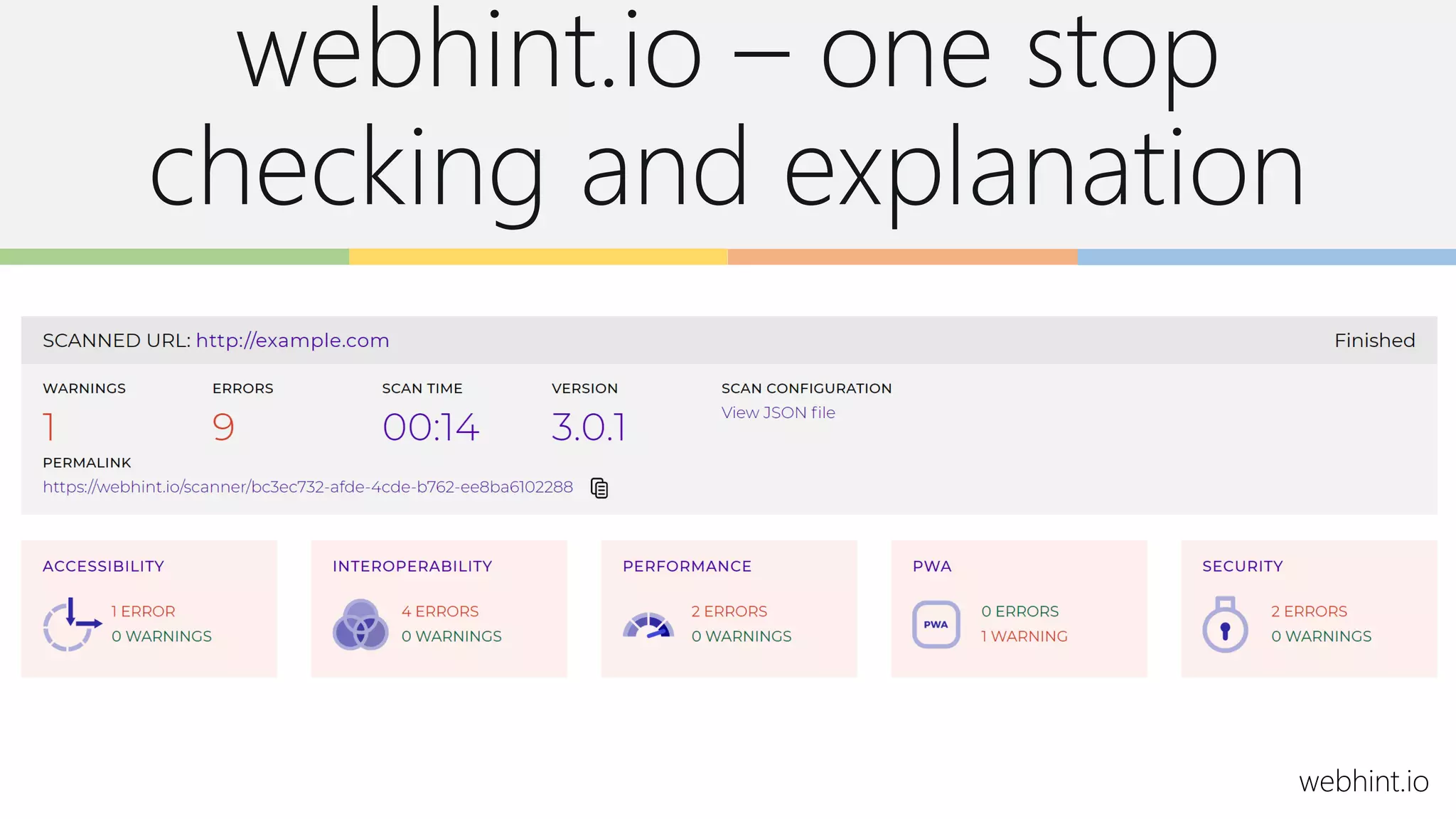Click the SCAN CONFIGURATION label

pos(806,388)
